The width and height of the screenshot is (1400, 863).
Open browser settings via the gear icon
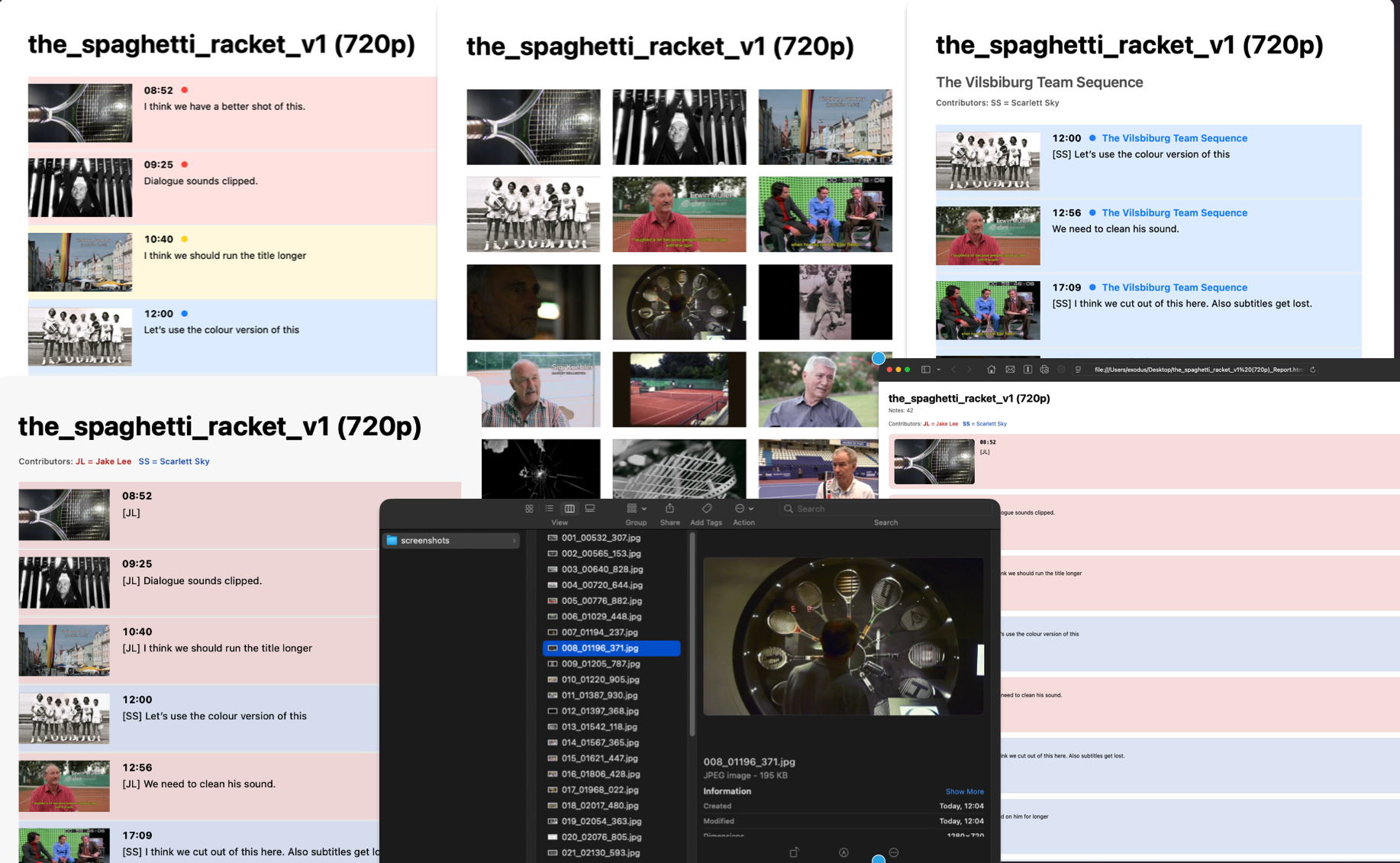click(x=1060, y=370)
